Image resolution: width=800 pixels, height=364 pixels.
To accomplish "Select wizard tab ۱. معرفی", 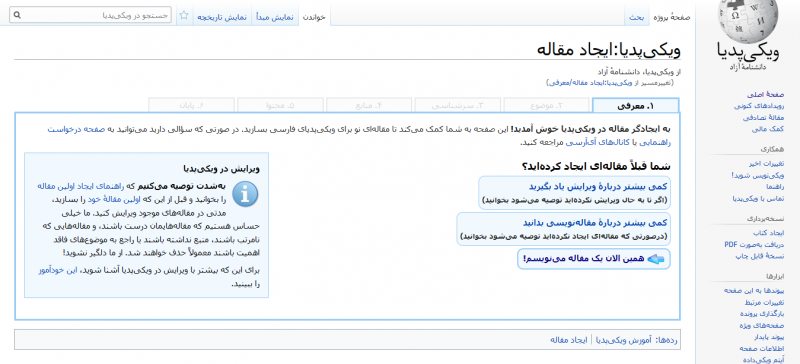I will coord(636,106).
